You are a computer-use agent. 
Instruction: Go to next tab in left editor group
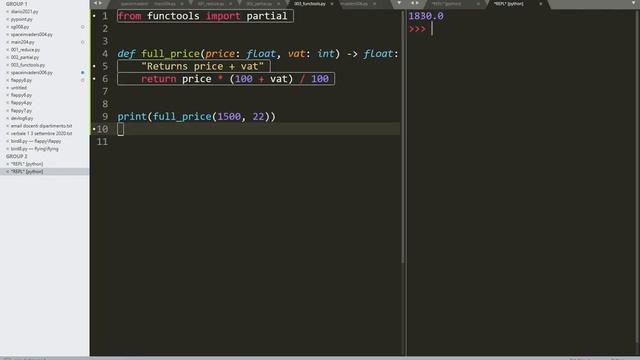(101, 3)
